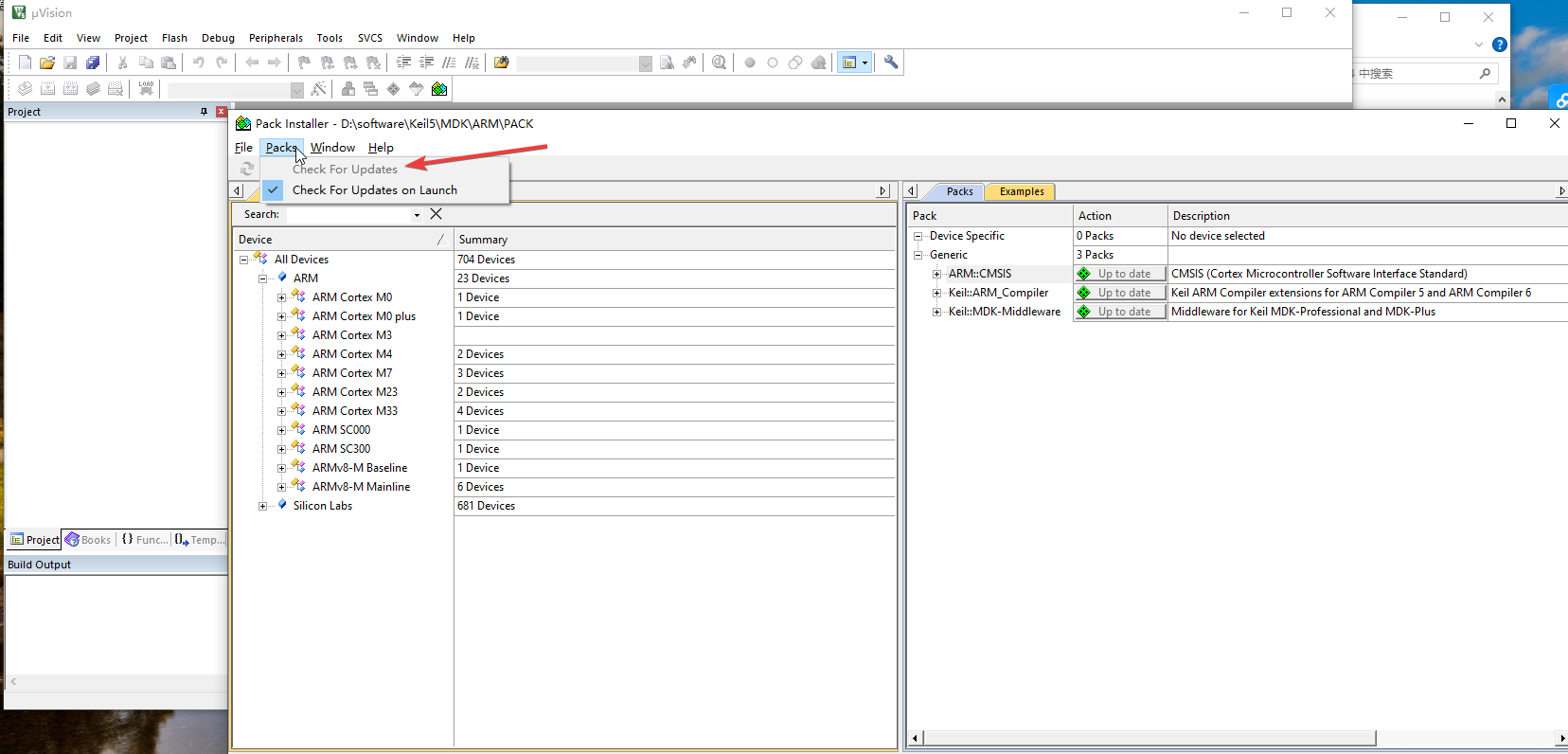The width and height of the screenshot is (1568, 754).
Task: Pin the Project panel with pushpin
Action: 204,112
